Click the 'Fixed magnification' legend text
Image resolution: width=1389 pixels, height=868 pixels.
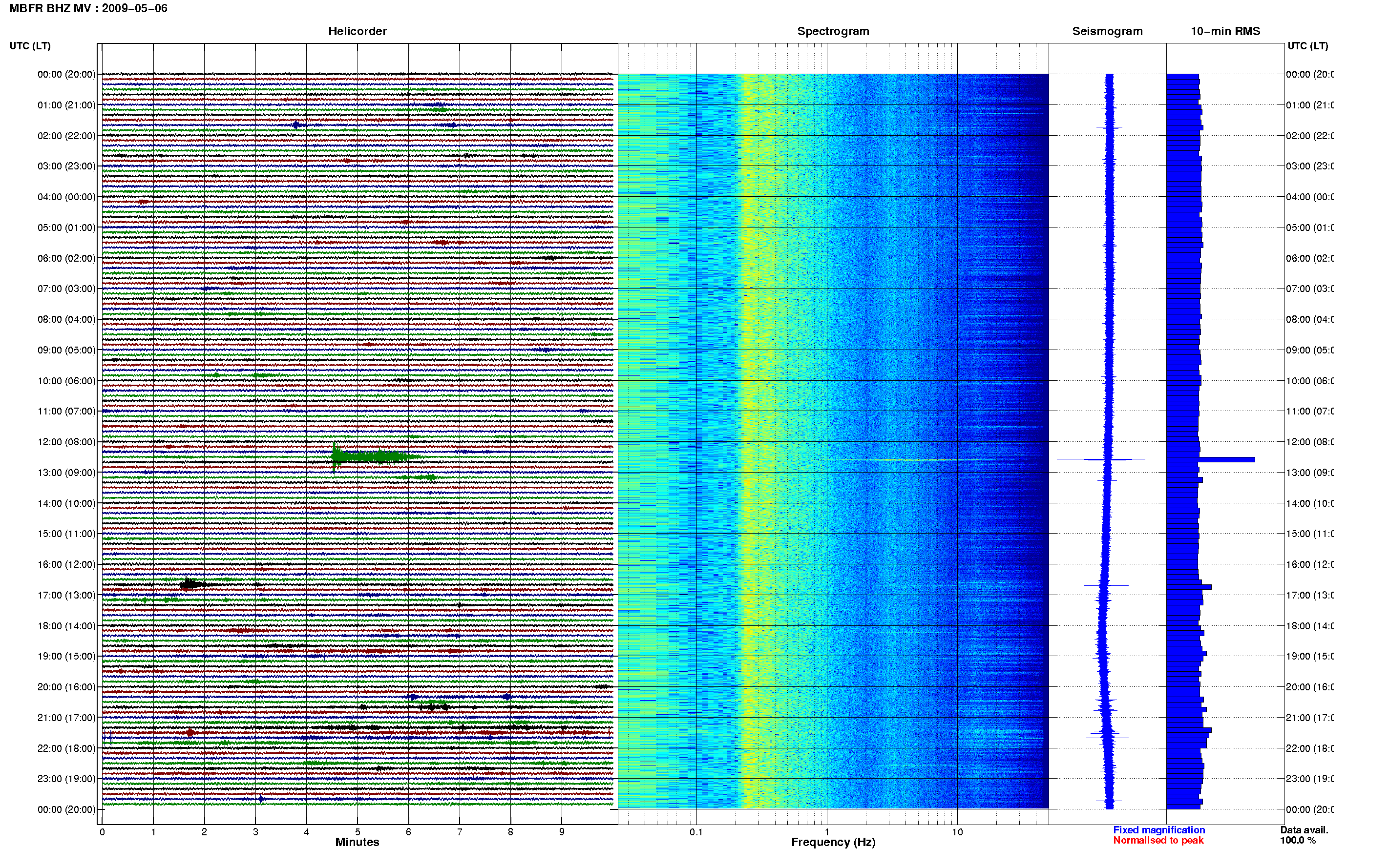1159,830
